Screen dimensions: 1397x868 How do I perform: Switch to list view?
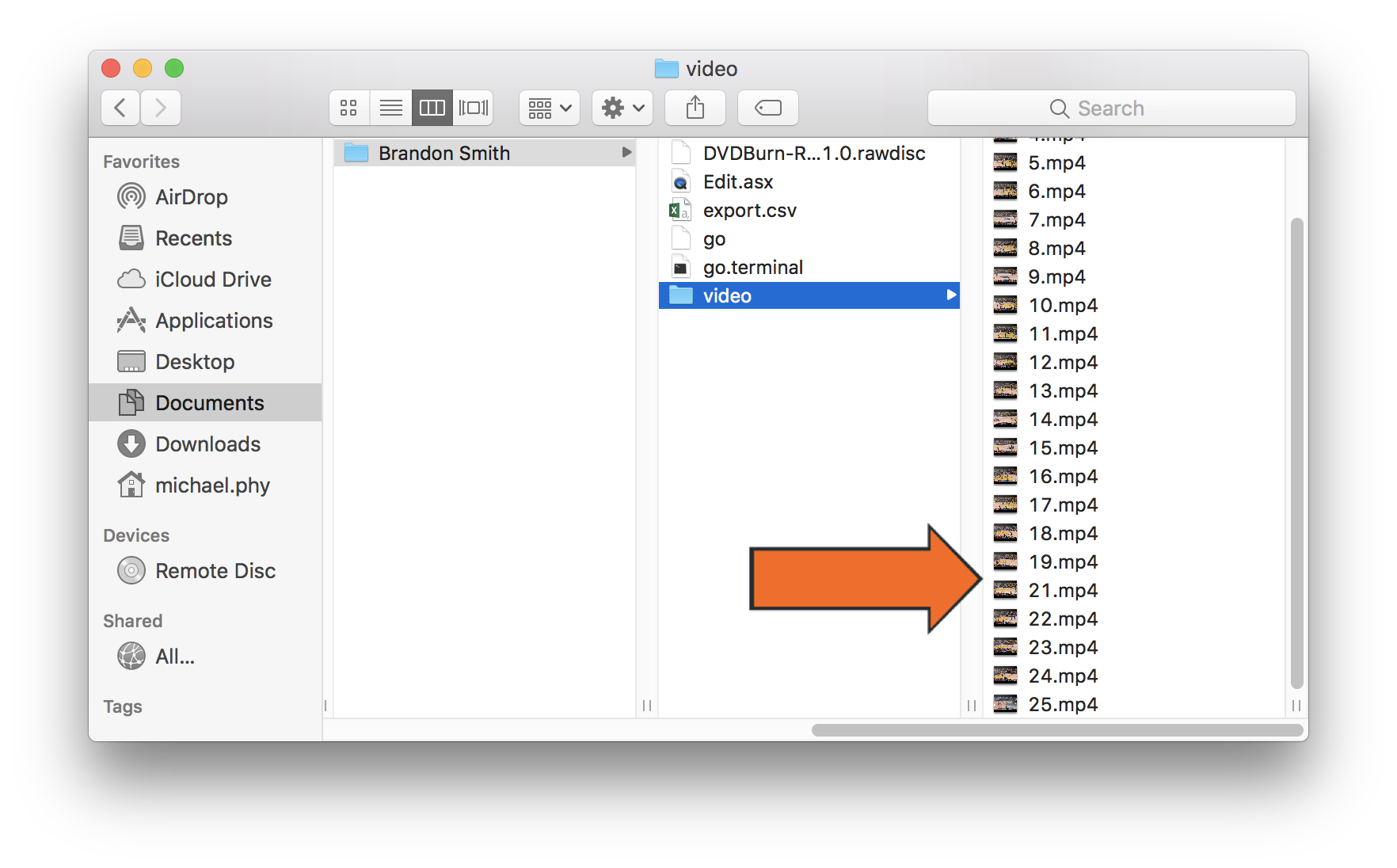point(391,108)
